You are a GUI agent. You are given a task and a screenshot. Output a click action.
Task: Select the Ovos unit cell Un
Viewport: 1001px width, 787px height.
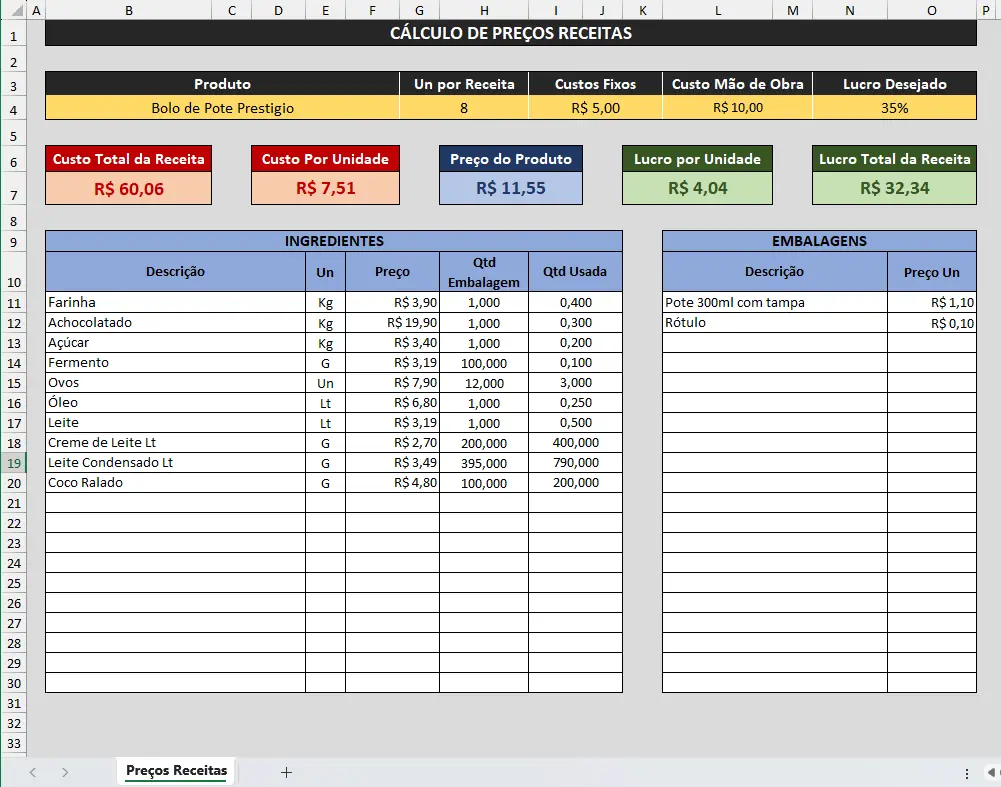[x=326, y=382]
